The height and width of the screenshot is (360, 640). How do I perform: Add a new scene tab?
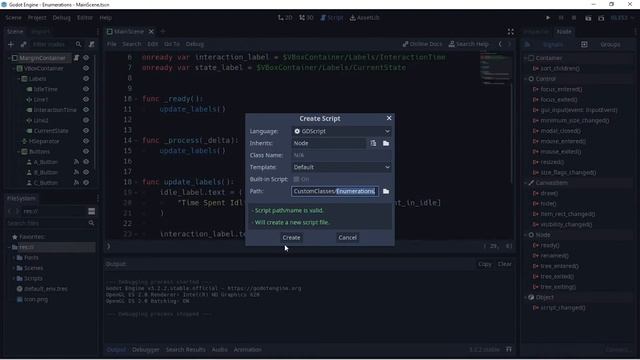coord(162,31)
